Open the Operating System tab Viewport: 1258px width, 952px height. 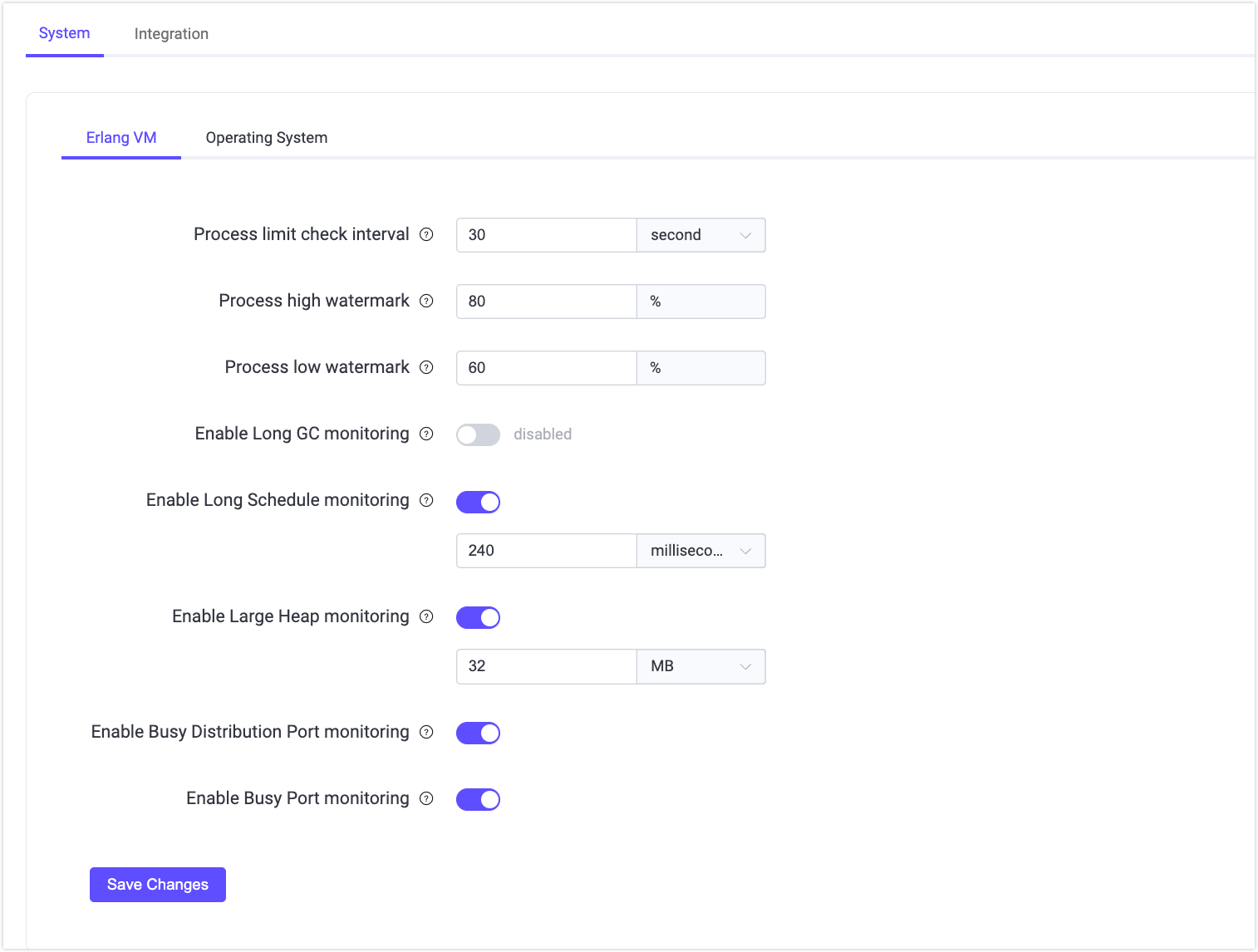click(266, 138)
